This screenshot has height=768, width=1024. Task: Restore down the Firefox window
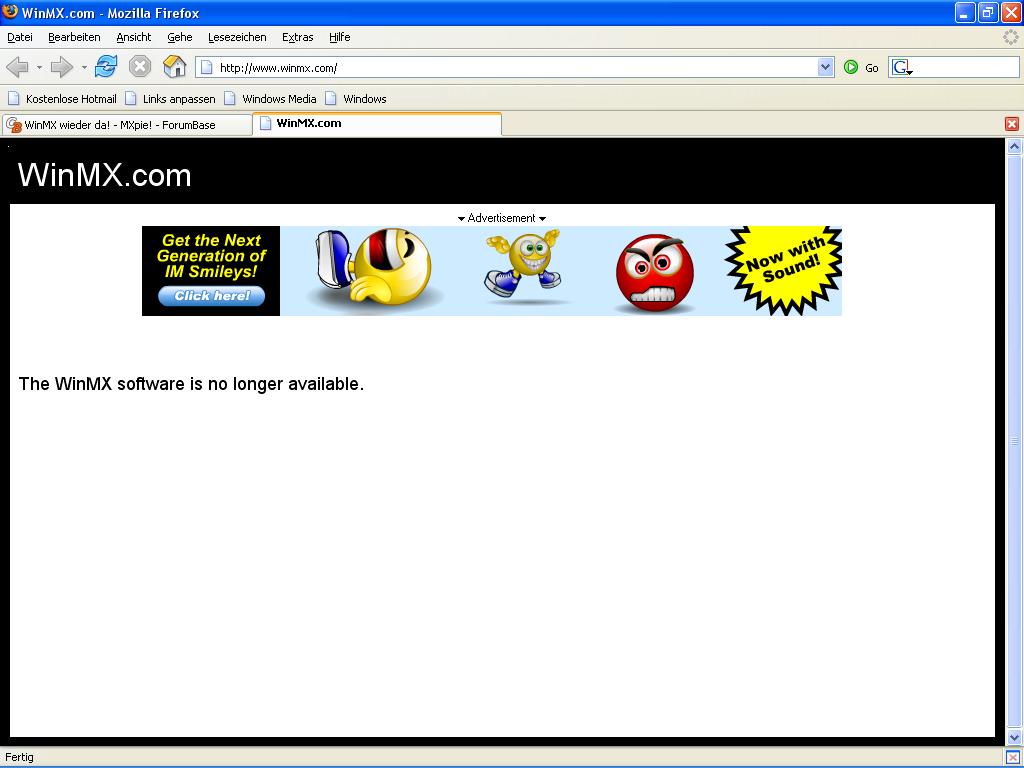(x=988, y=12)
